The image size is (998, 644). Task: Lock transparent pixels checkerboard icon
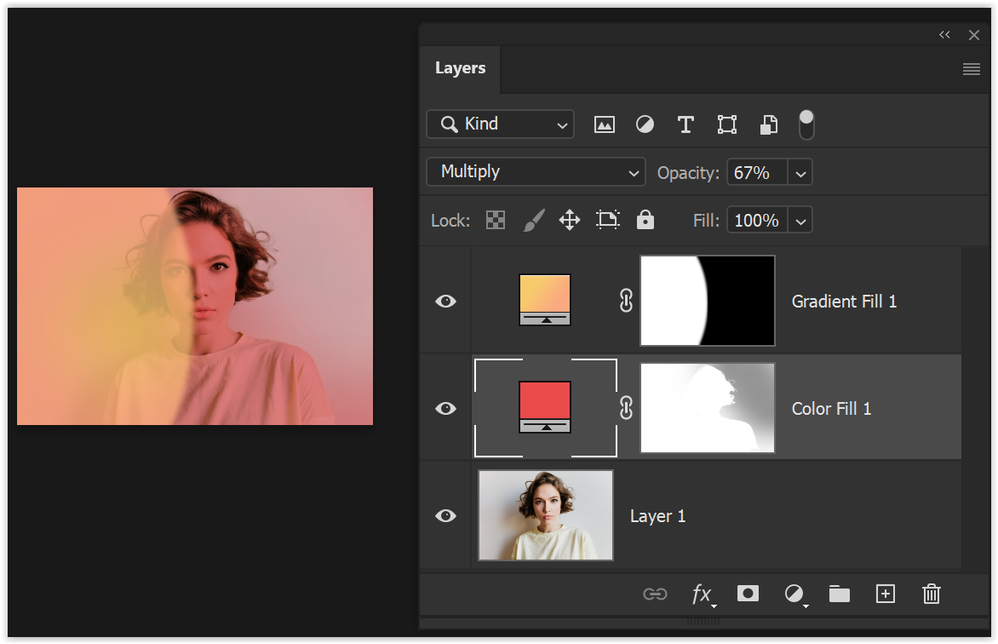click(x=495, y=220)
